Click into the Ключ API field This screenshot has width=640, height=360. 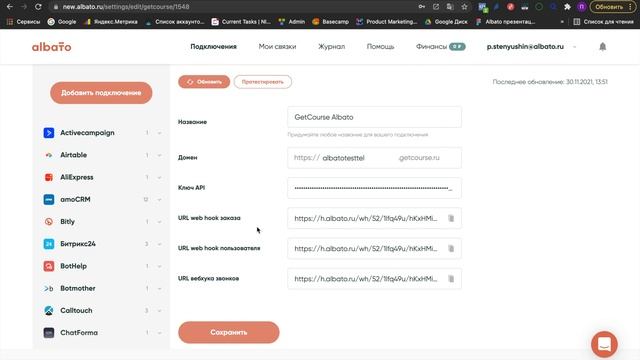(374, 188)
